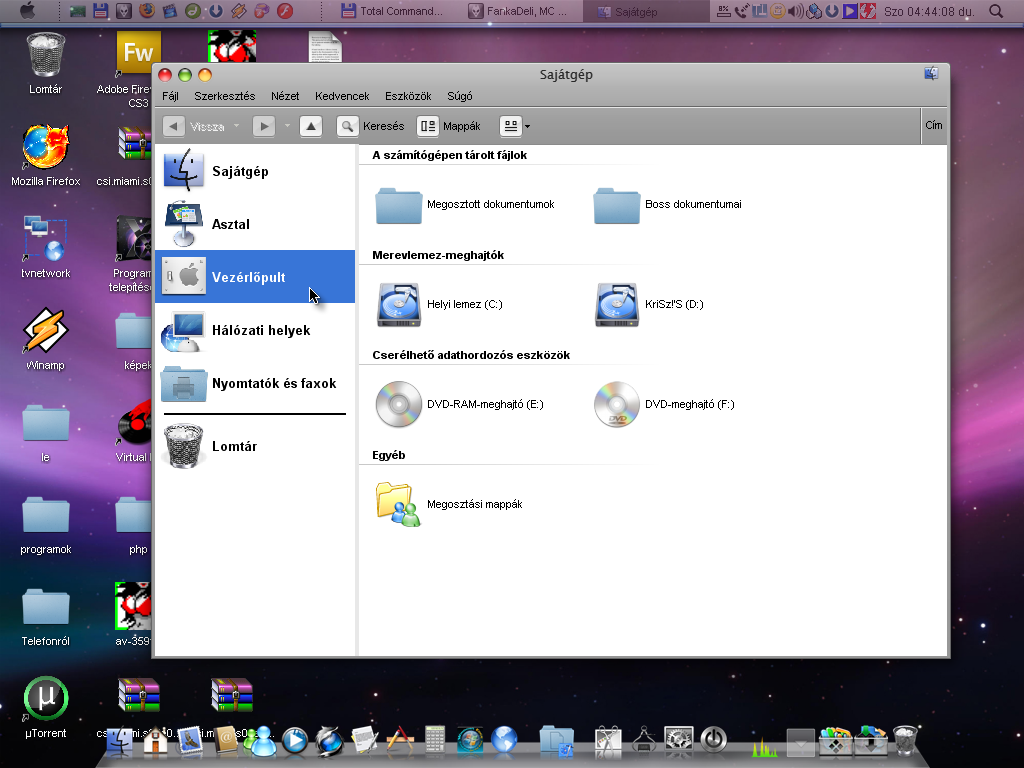Click the Home house icon in dock
The image size is (1024, 768).
coord(155,742)
